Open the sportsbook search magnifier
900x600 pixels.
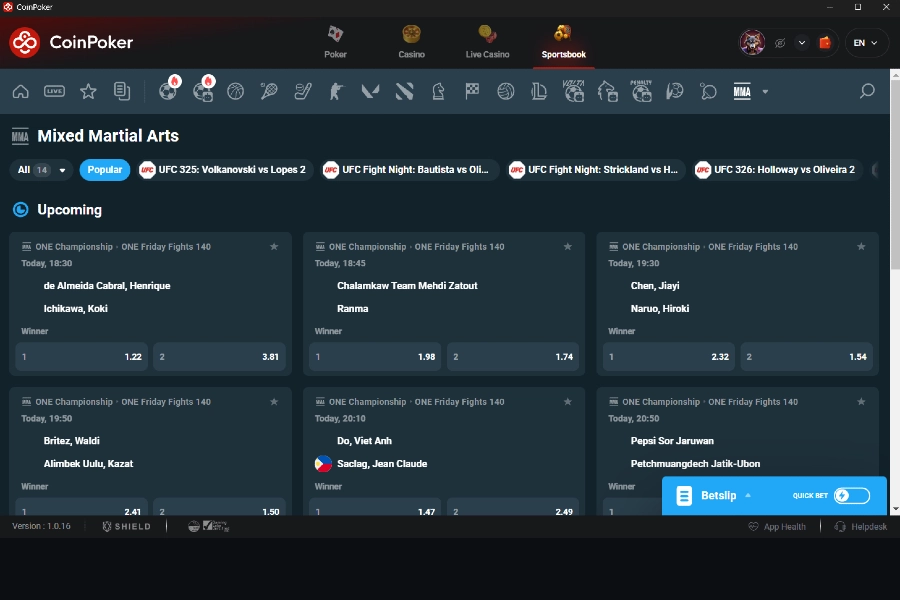[867, 92]
